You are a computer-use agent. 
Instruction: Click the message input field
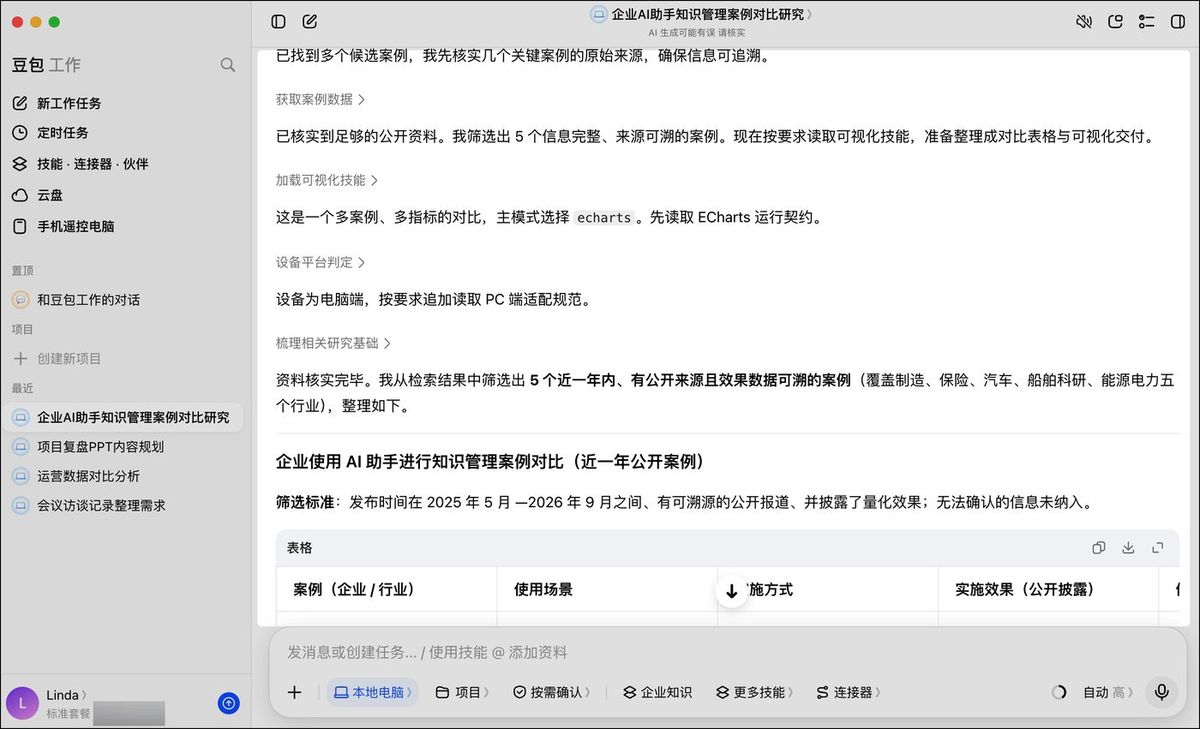727,652
